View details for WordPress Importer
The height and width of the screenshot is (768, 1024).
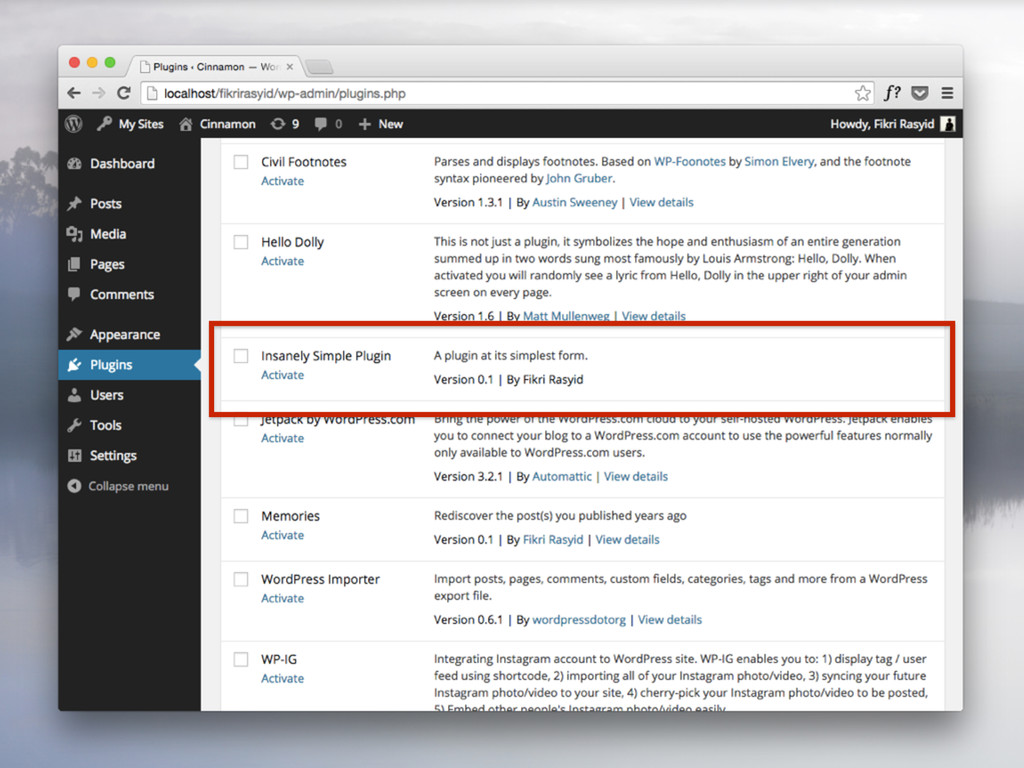click(x=669, y=620)
